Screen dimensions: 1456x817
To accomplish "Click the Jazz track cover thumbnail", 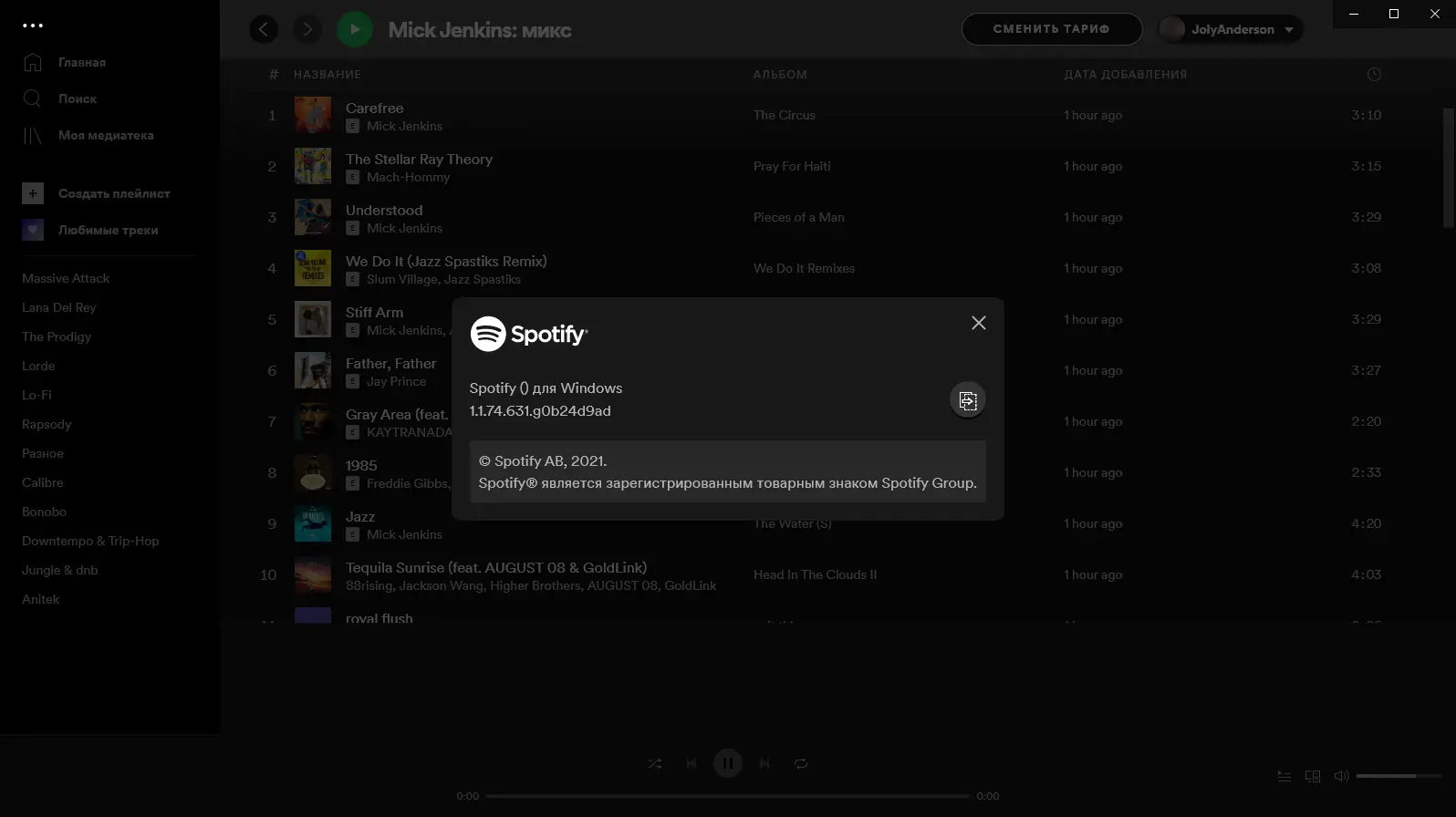I will (x=313, y=523).
